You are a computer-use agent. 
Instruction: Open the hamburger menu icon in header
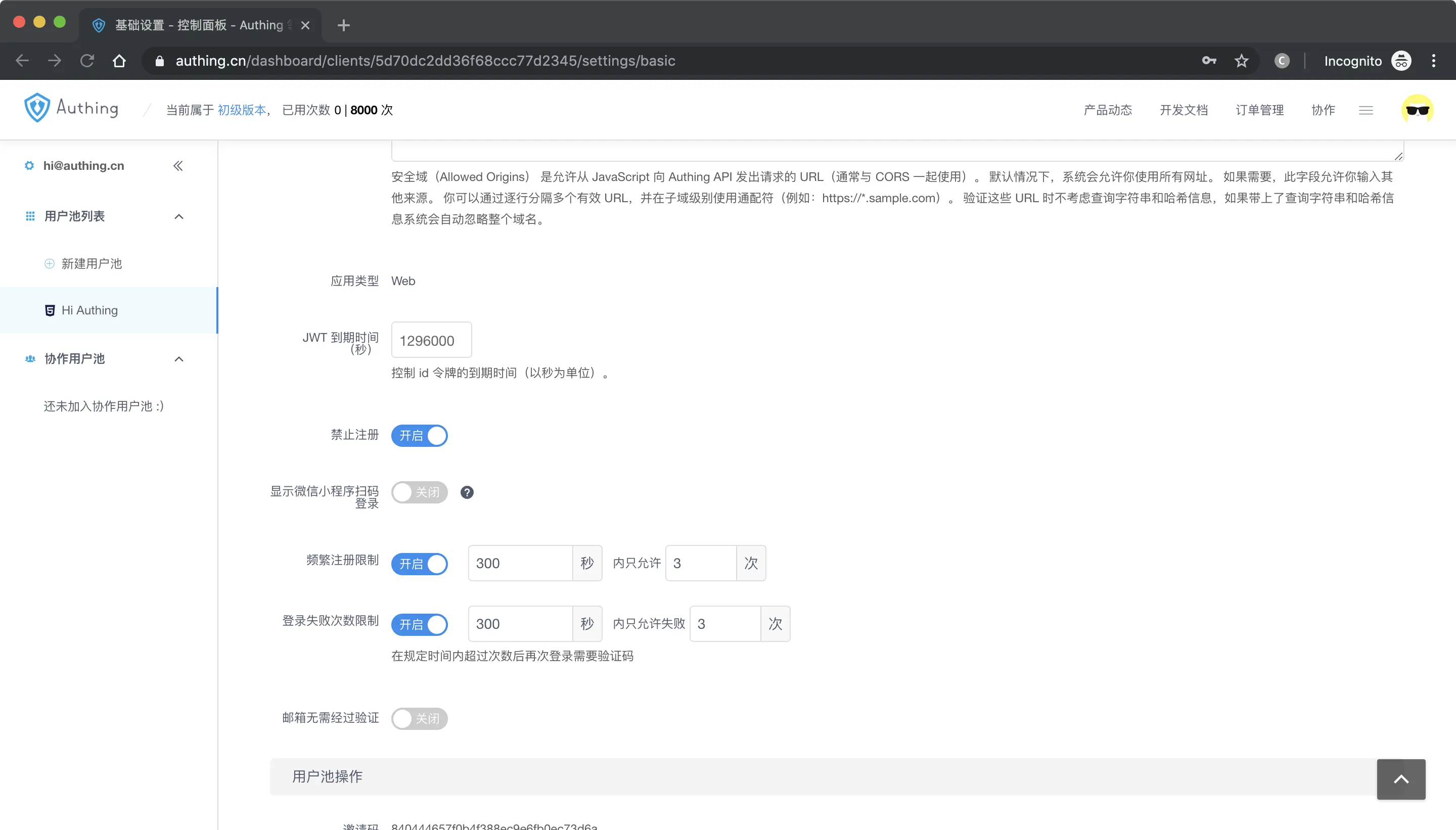1366,110
